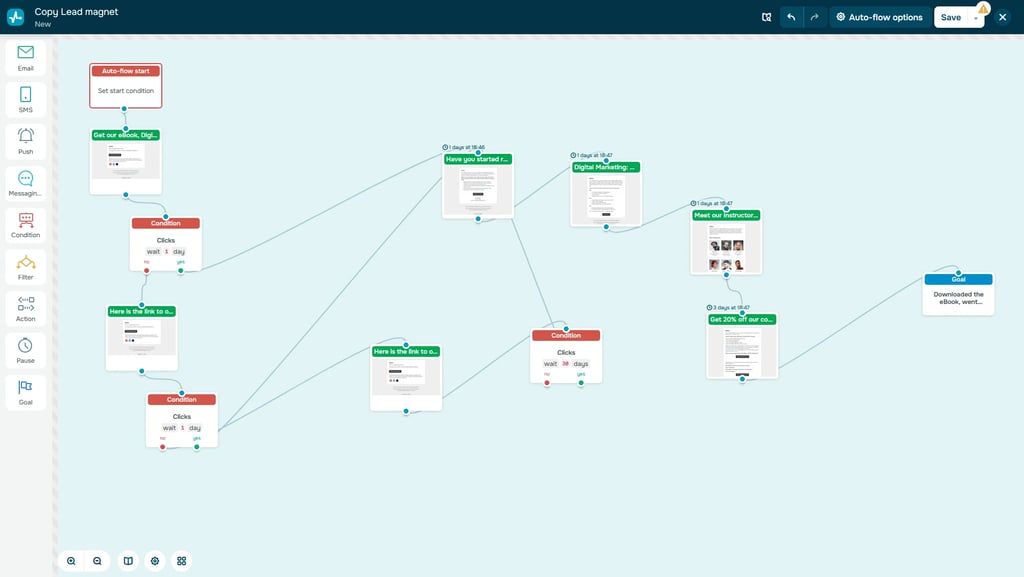Expand the Save dropdown arrow
This screenshot has width=1024, height=577.
(x=976, y=18)
